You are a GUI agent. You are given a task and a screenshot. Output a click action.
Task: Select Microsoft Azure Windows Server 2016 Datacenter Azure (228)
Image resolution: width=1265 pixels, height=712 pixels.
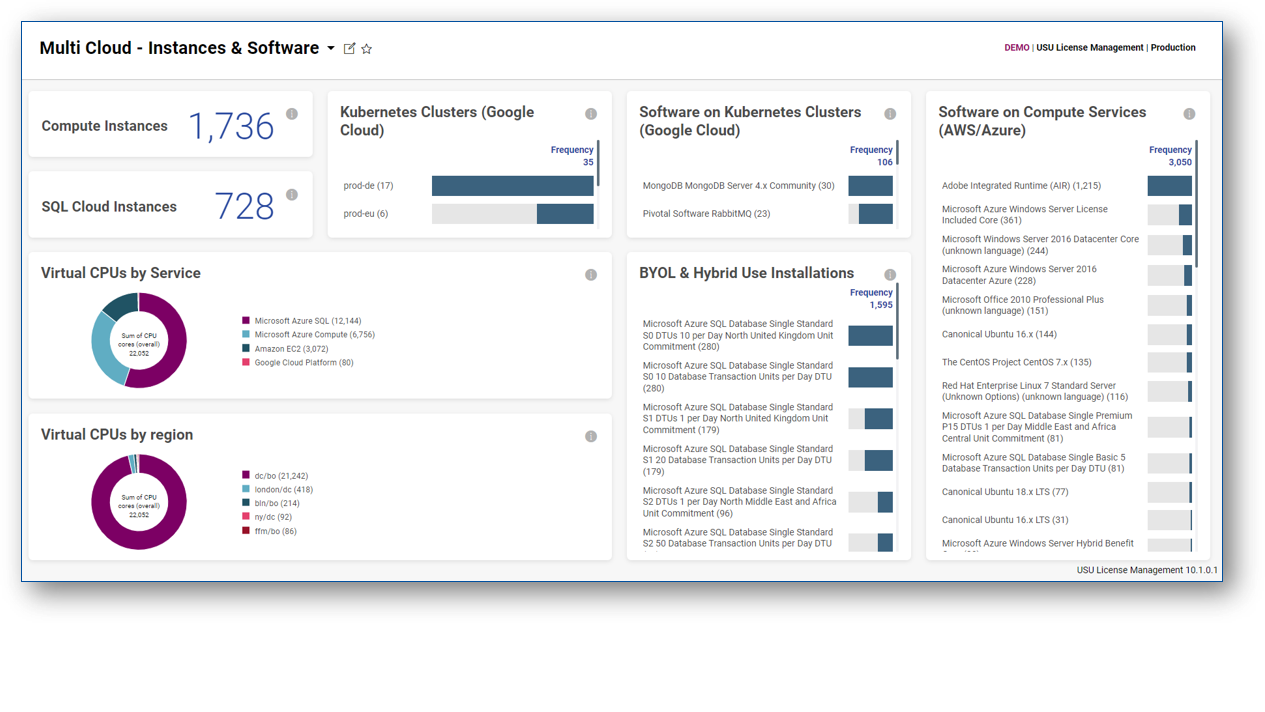click(1066, 275)
